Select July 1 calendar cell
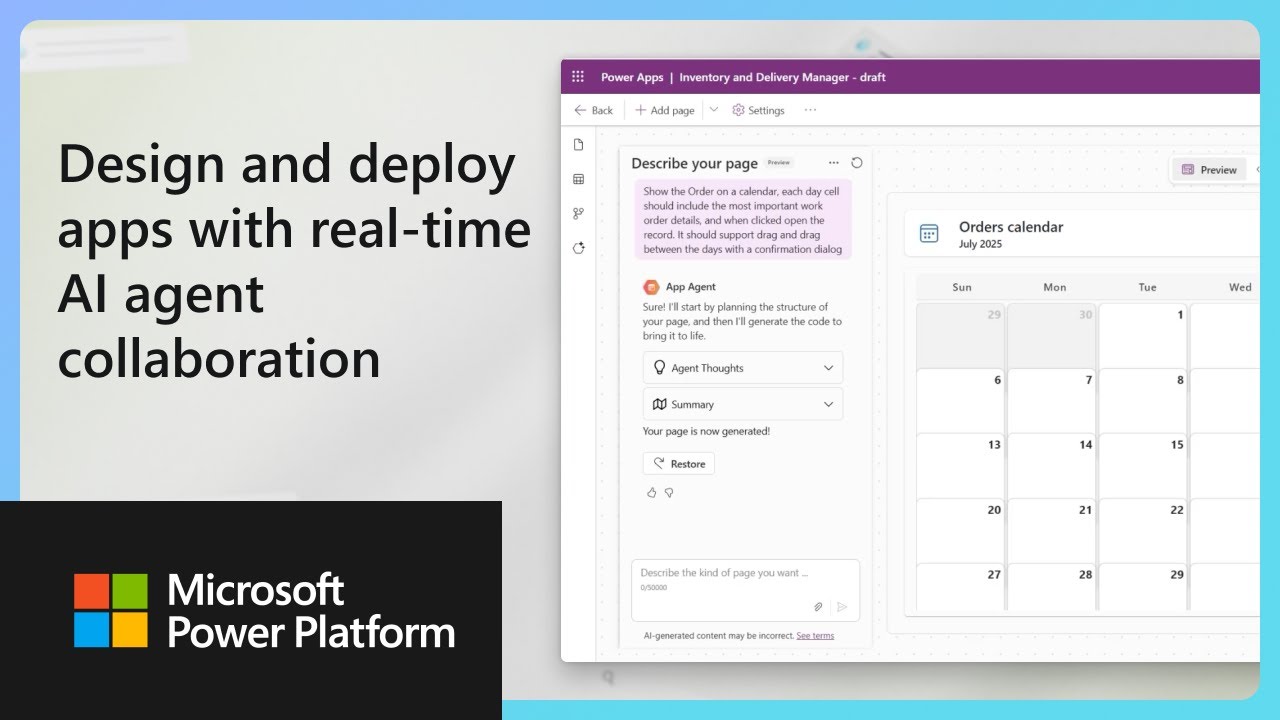Viewport: 1280px width, 720px height. pos(1143,336)
